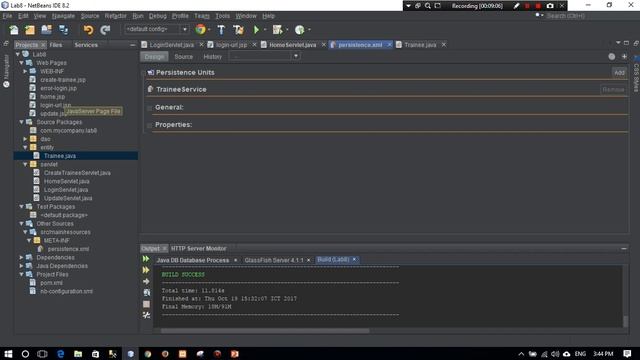
Task: Expand the WEB-INF folder node
Action: [25, 71]
